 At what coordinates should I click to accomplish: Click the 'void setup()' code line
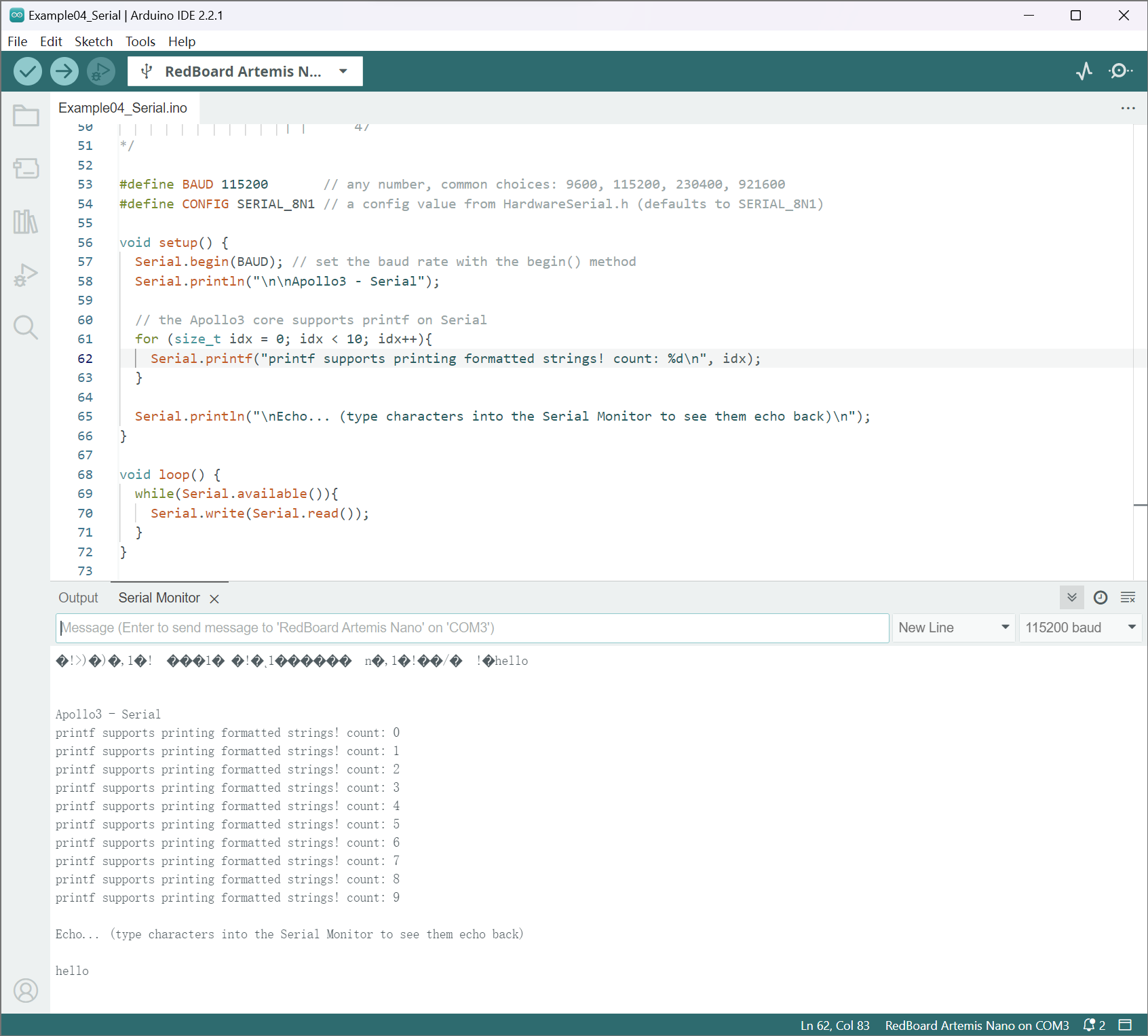click(x=174, y=242)
